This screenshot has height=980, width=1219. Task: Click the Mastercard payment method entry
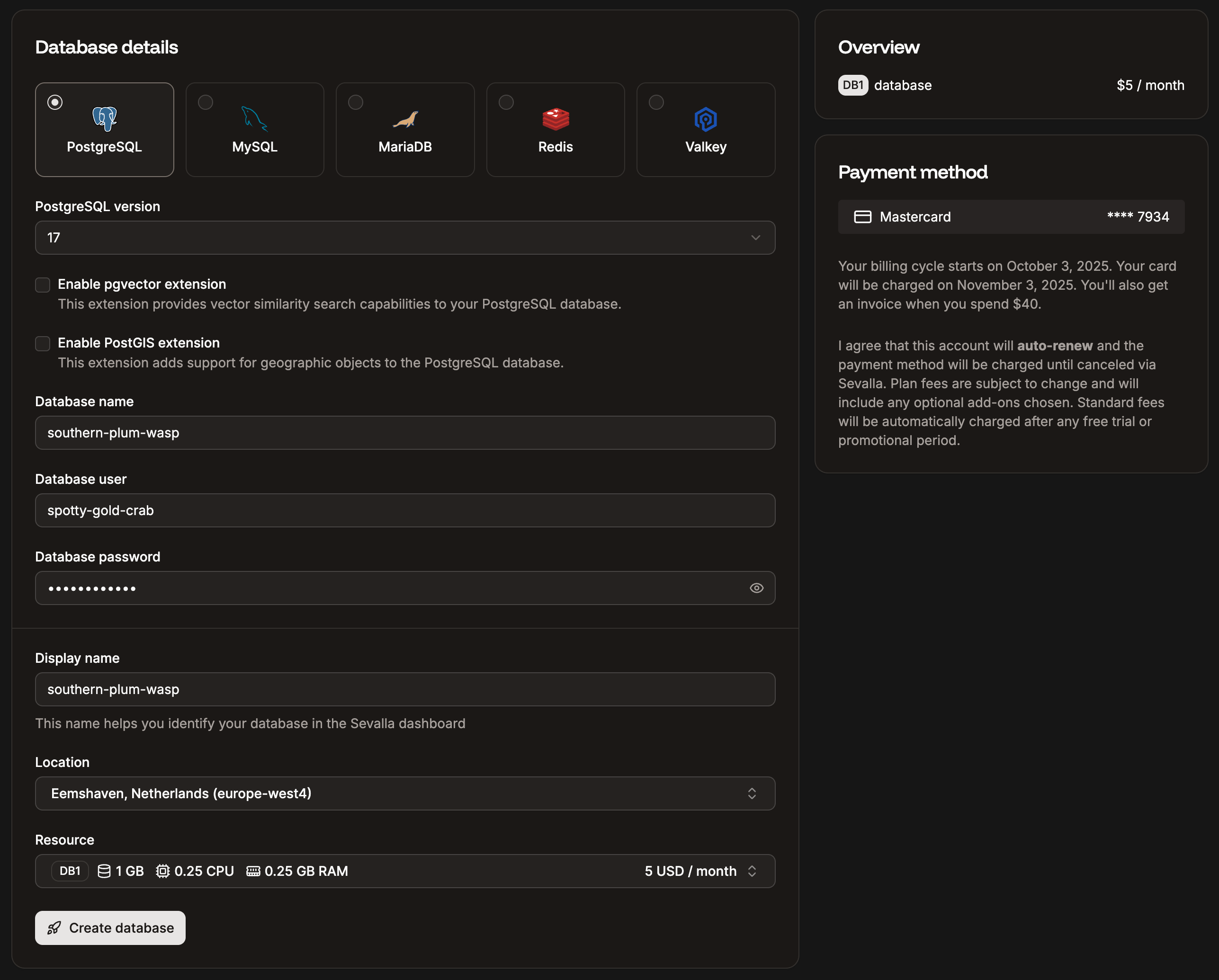tap(1011, 216)
